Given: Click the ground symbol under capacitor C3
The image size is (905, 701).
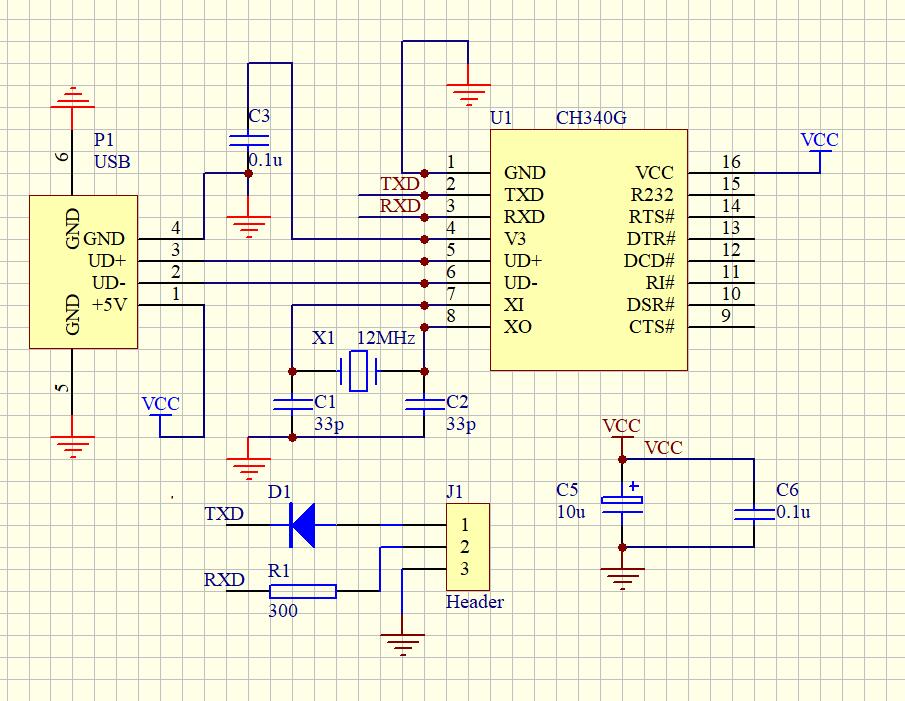Looking at the screenshot, I should pos(249,227).
